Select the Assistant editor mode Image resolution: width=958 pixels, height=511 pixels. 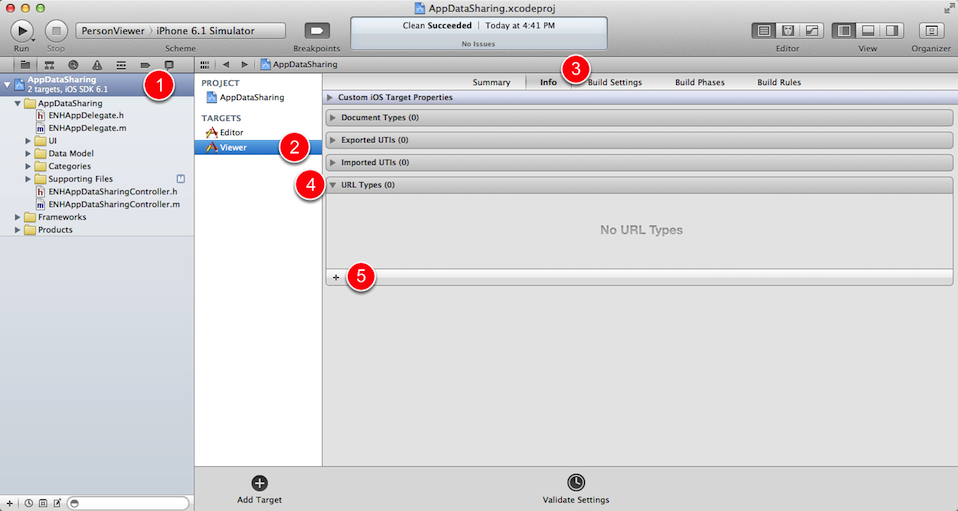788,31
